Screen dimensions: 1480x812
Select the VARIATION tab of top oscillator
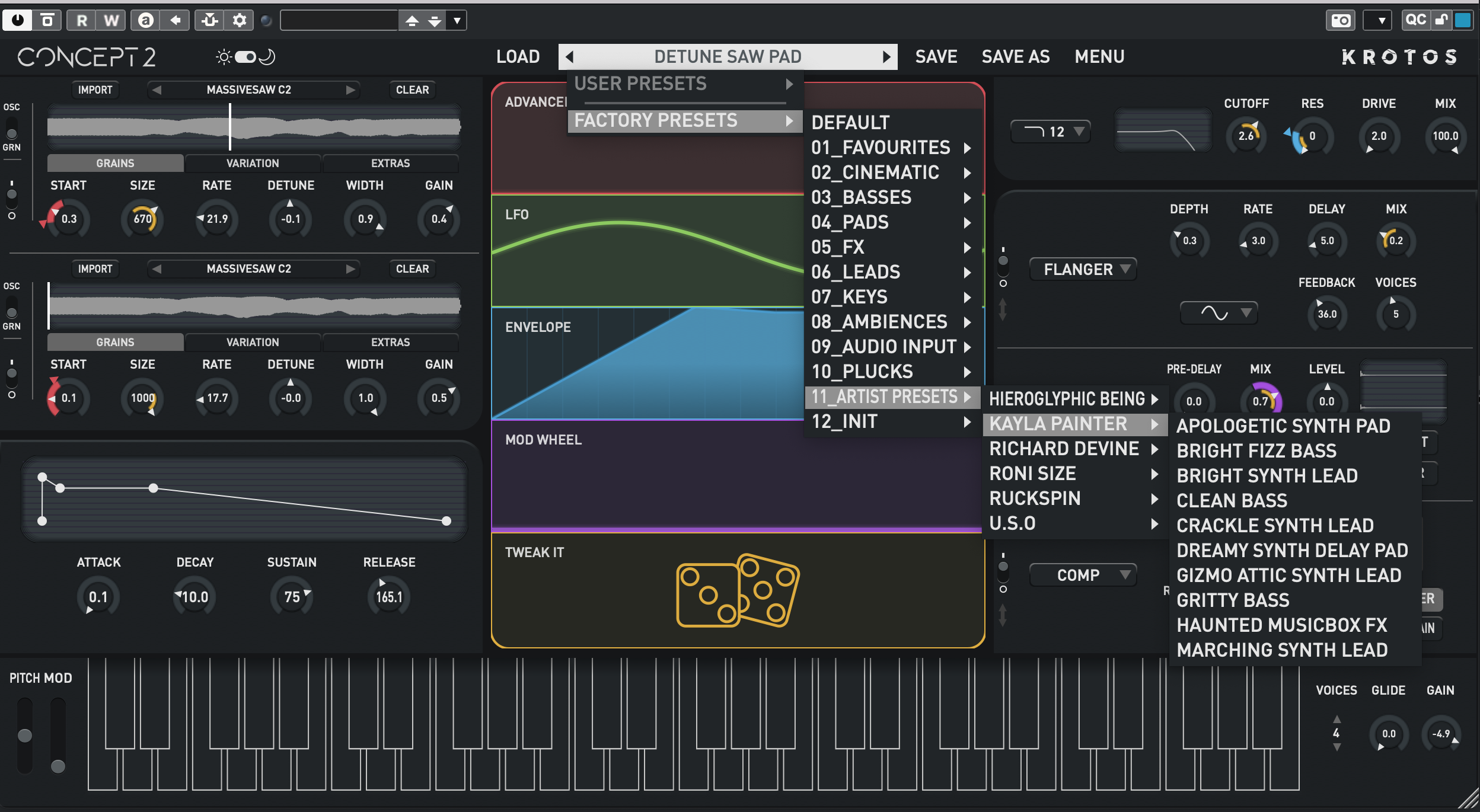click(x=253, y=163)
